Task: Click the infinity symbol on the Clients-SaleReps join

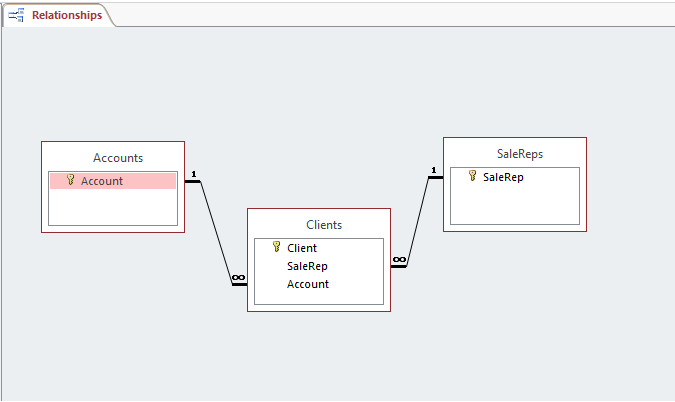Action: click(x=399, y=260)
